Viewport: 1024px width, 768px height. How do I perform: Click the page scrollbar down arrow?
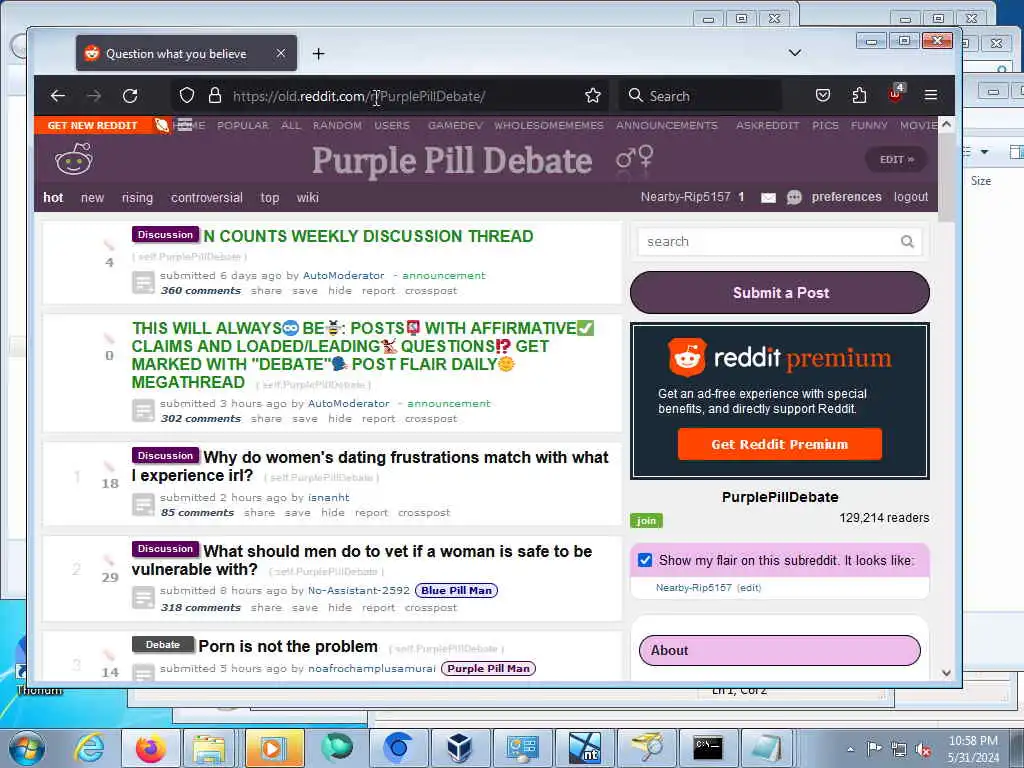coord(946,673)
